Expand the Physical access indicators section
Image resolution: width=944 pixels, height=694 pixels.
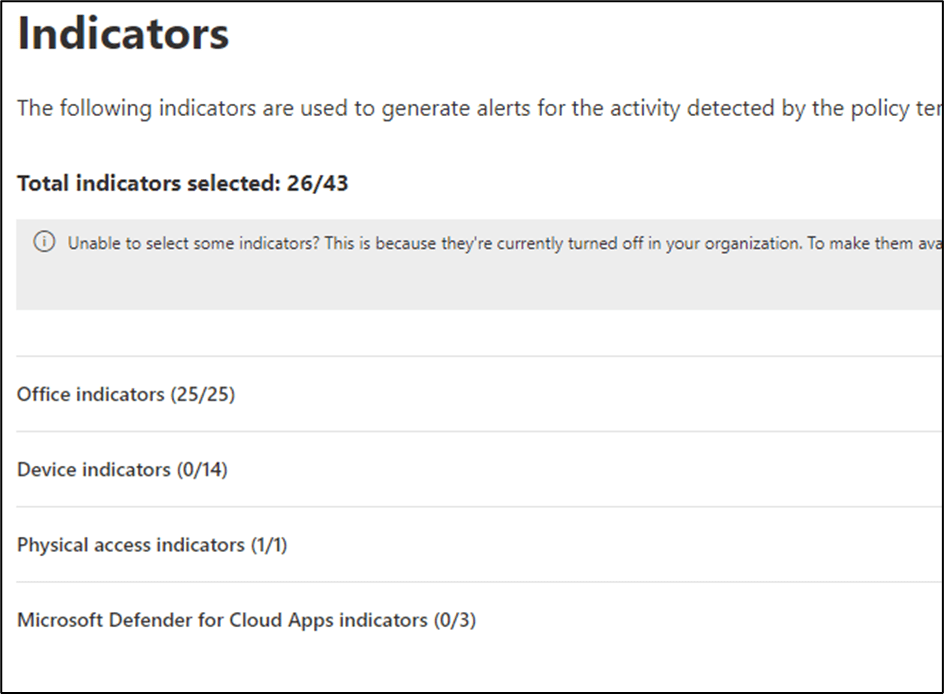tap(130, 545)
